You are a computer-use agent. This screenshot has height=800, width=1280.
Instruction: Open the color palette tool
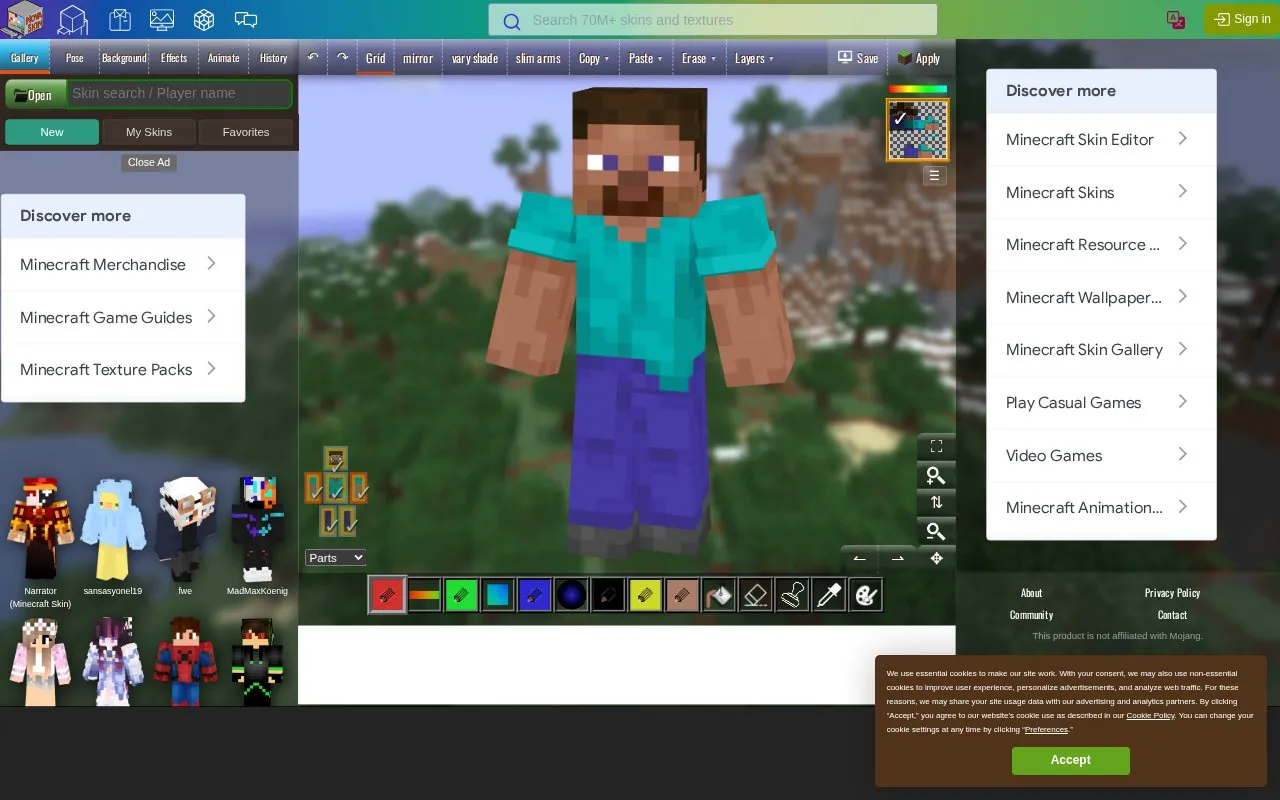coord(866,595)
